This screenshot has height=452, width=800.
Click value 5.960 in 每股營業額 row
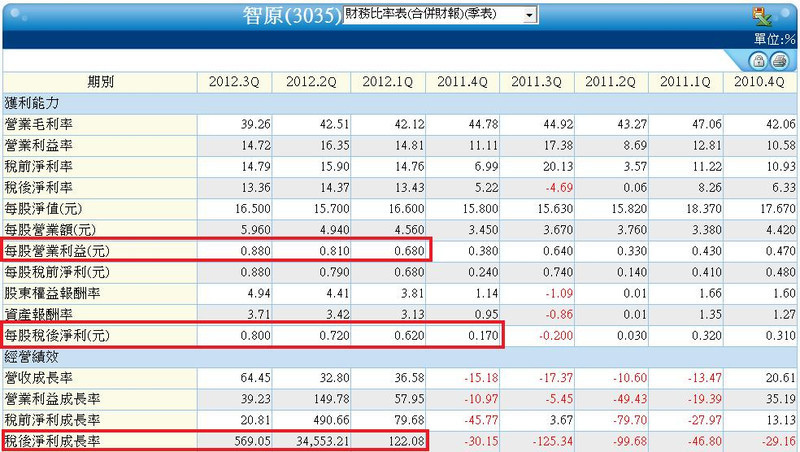[x=256, y=230]
